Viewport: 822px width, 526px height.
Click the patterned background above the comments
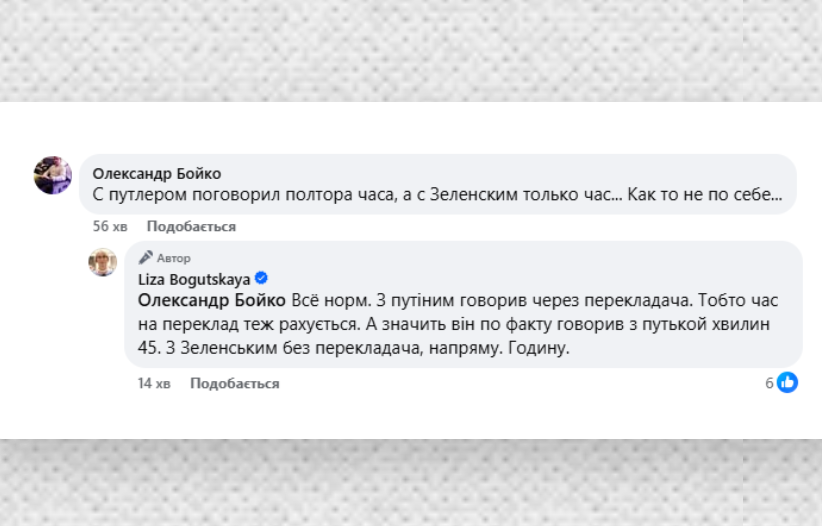[x=411, y=50]
